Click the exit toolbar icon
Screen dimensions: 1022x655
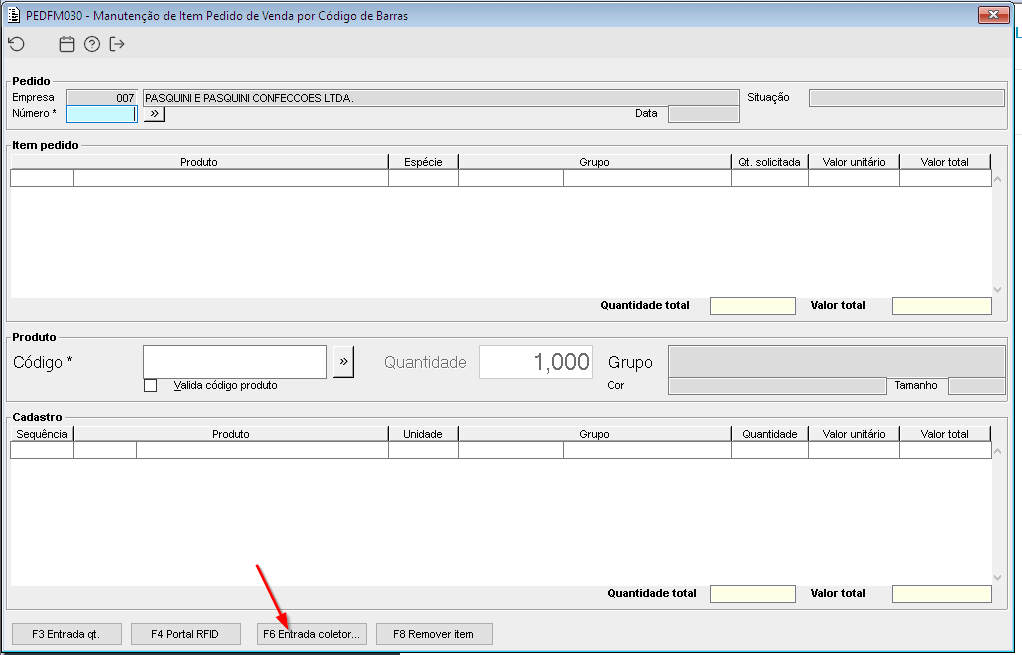click(117, 44)
